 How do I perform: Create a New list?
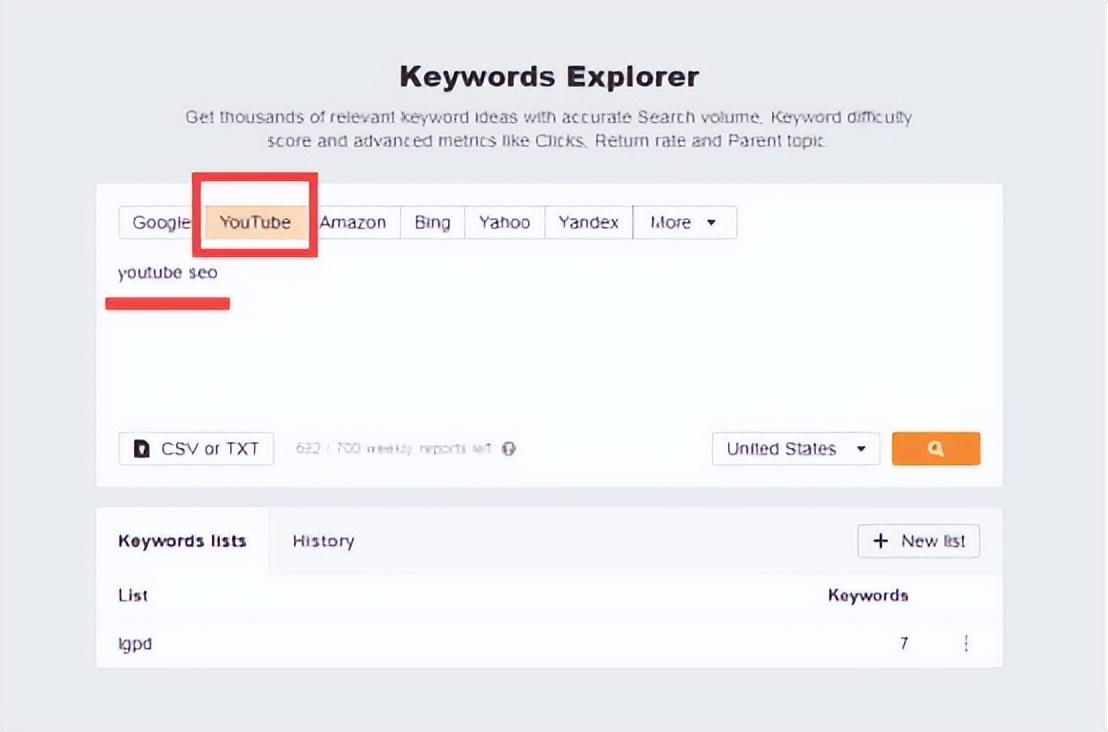click(x=918, y=541)
